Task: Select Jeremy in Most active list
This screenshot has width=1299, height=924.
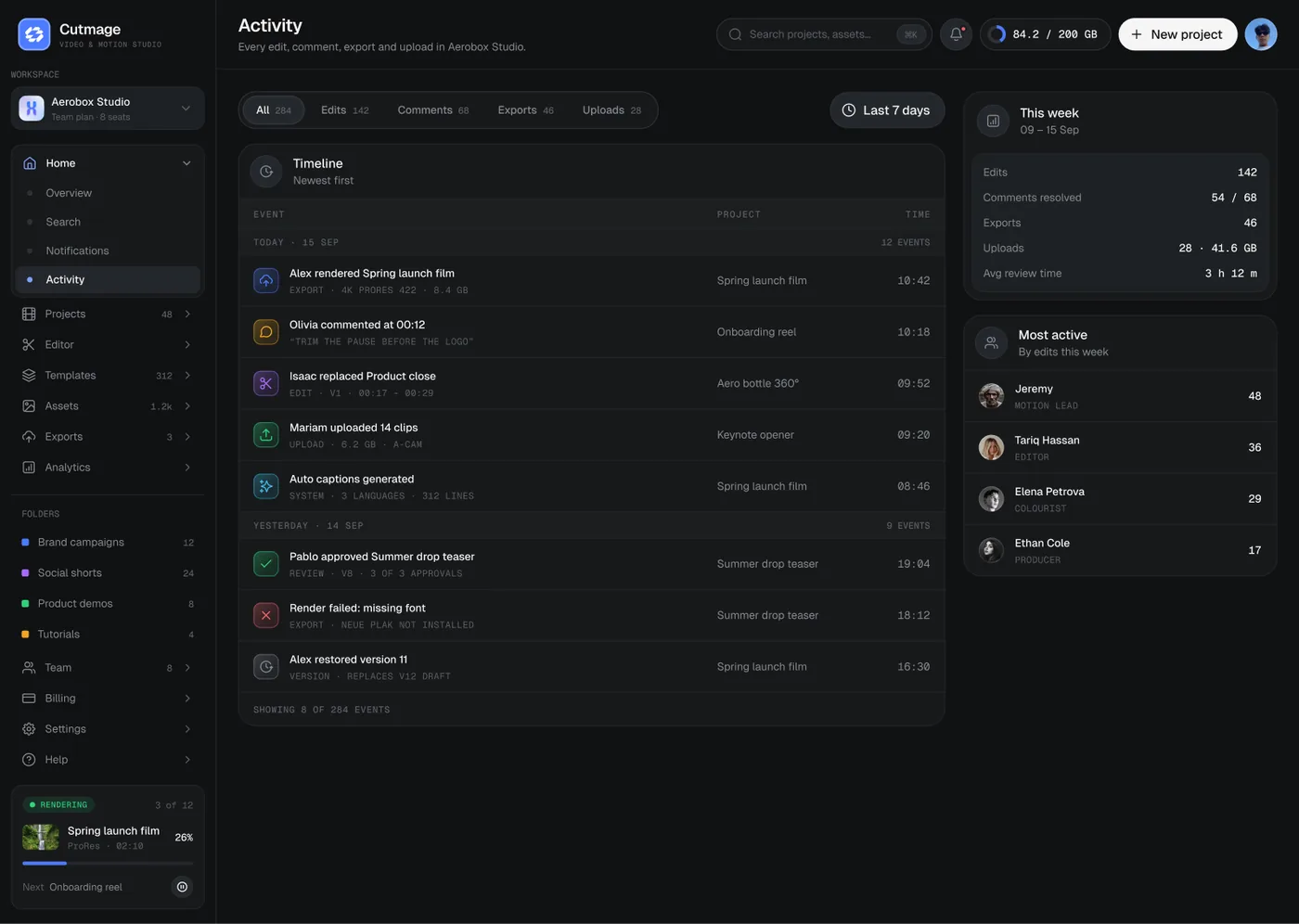Action: click(1120, 396)
